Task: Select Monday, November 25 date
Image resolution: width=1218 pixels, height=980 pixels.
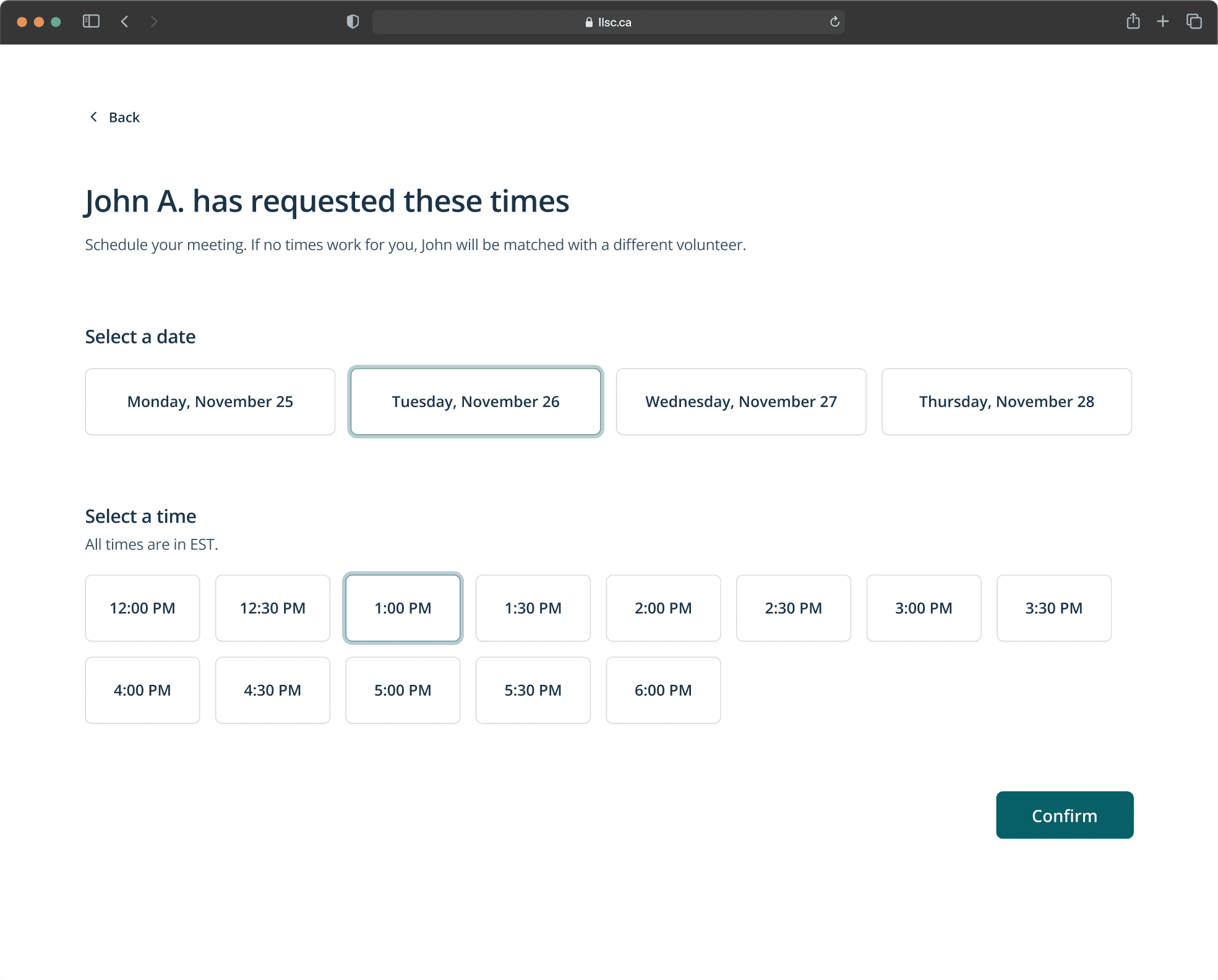Action: coord(210,402)
